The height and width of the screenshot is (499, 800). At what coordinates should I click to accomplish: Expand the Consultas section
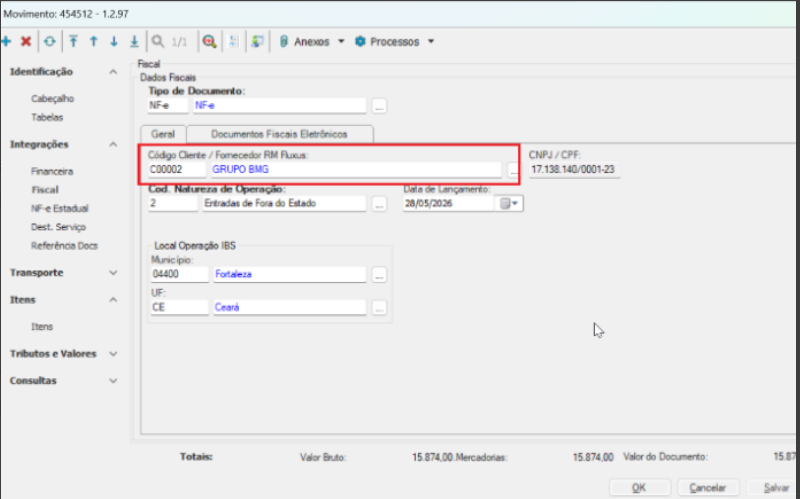click(113, 381)
